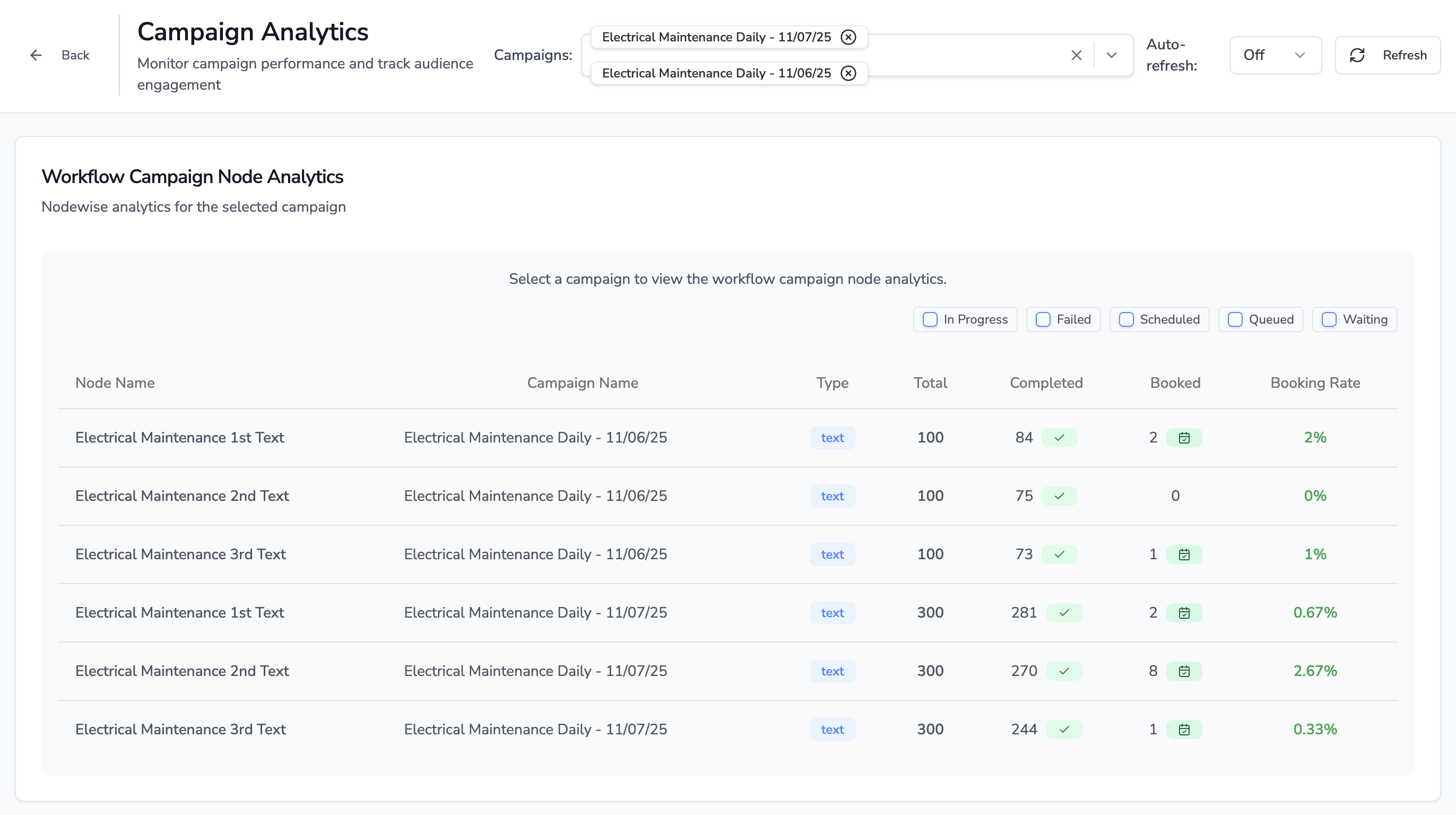Screen dimensions: 1456x815
Task: Go Back to previous page
Action: coord(75,55)
